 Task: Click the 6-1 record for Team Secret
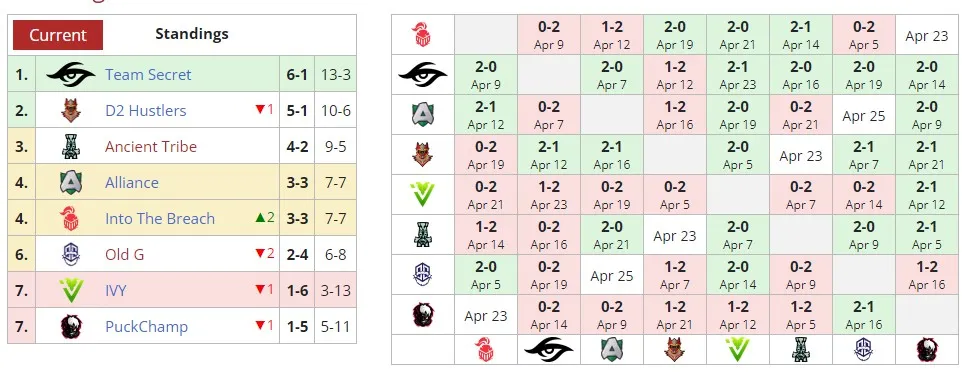[x=297, y=74]
